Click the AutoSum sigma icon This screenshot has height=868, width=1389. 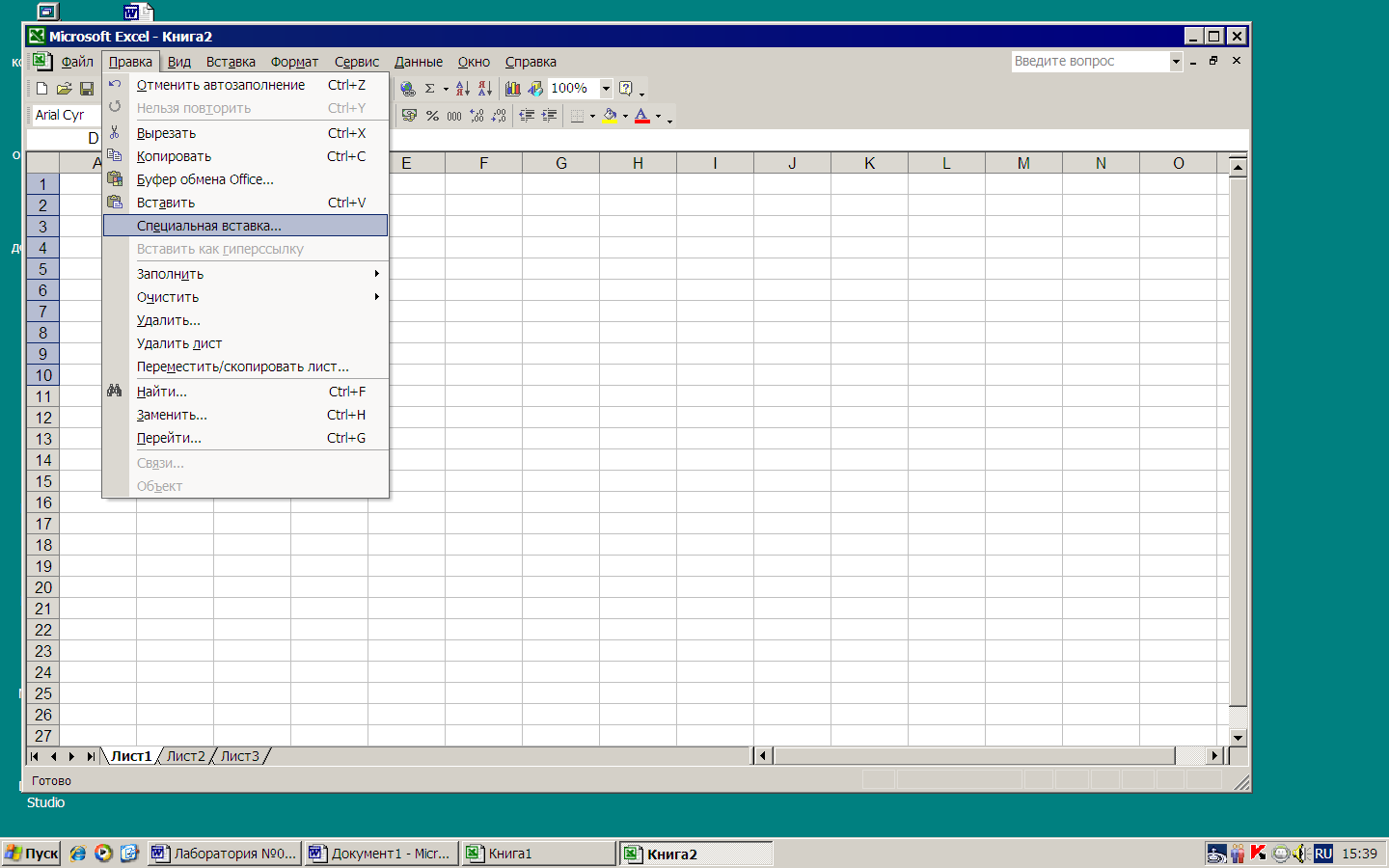[x=430, y=89]
